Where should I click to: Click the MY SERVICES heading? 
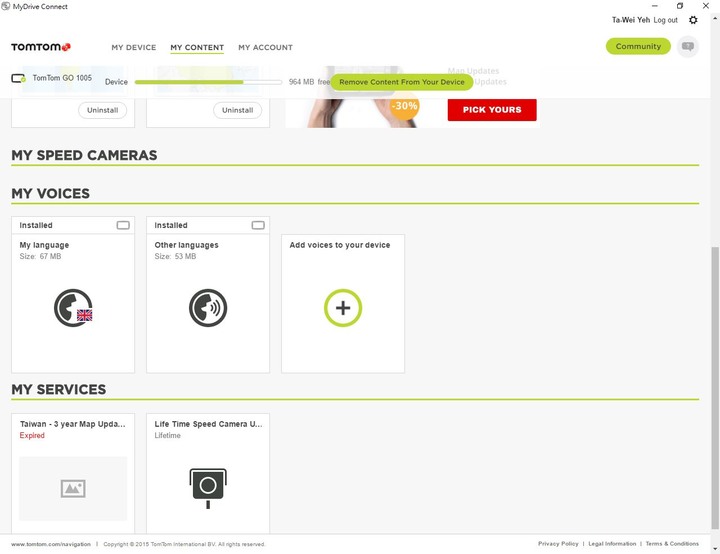click(59, 390)
